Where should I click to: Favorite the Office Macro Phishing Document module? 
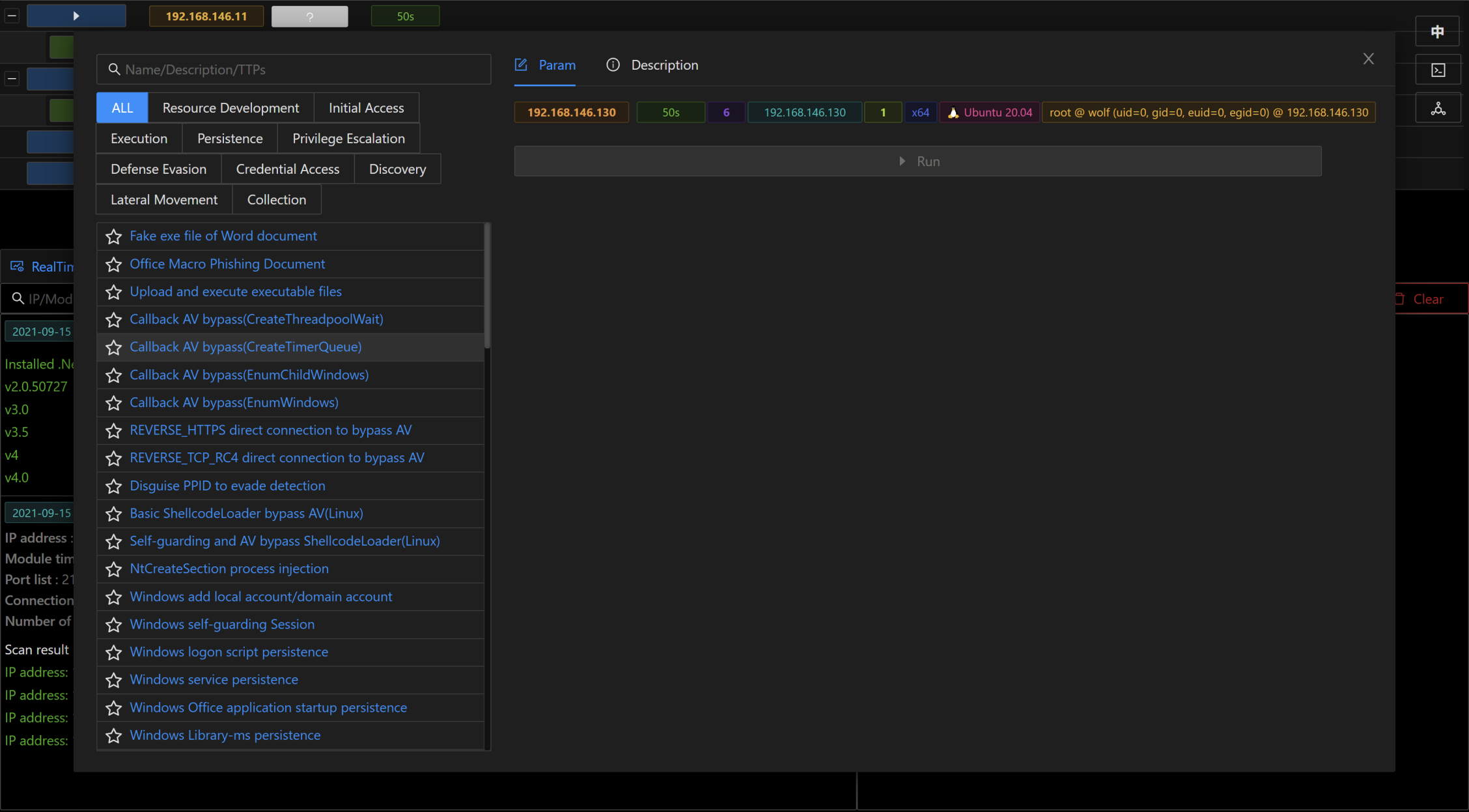[114, 264]
